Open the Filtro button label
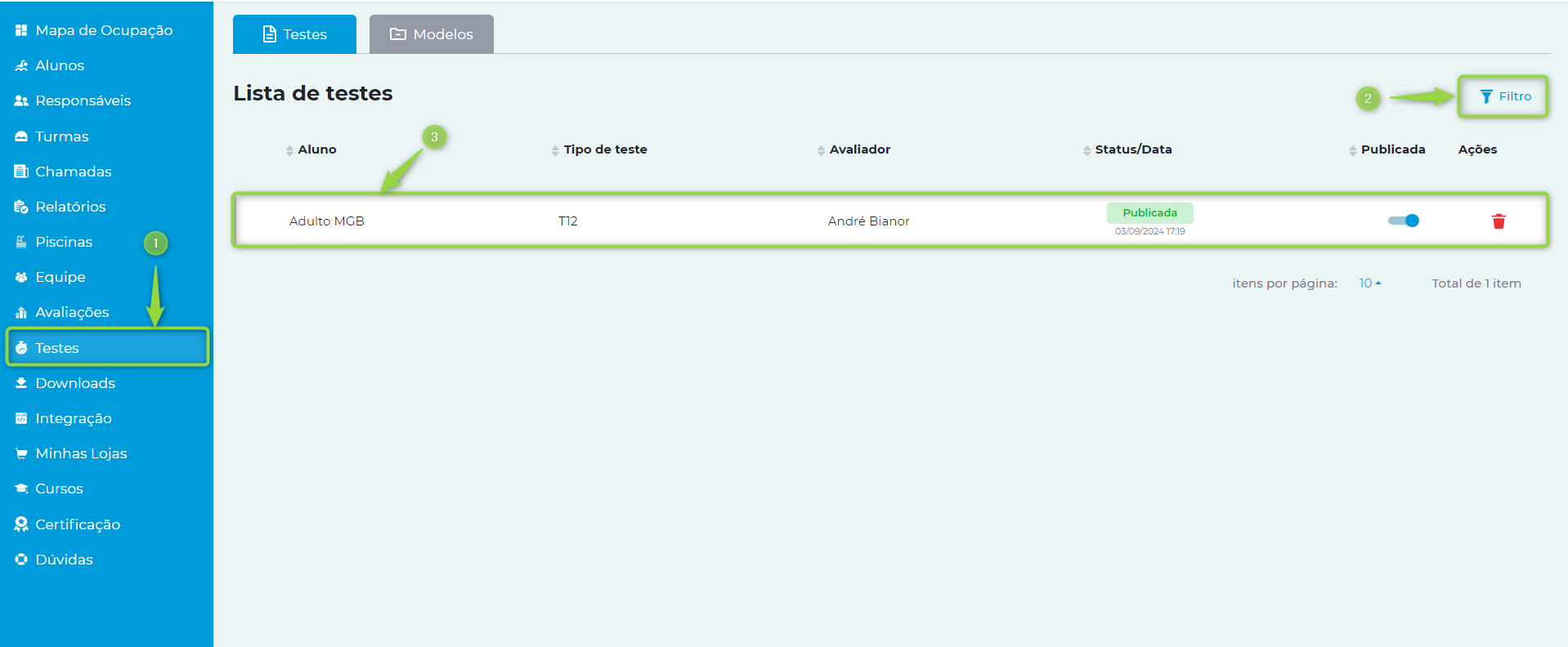Screen dimensions: 1568x647 1515,96
